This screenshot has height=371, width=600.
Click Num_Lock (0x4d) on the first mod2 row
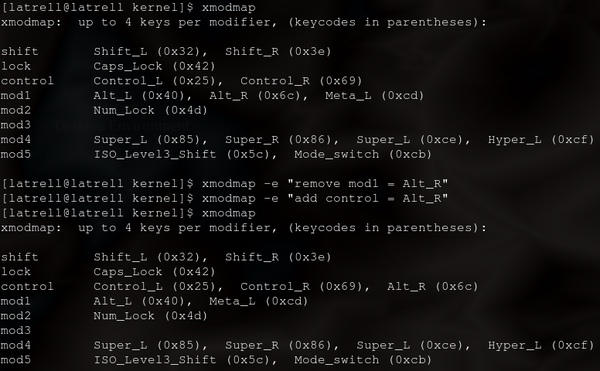(x=150, y=110)
